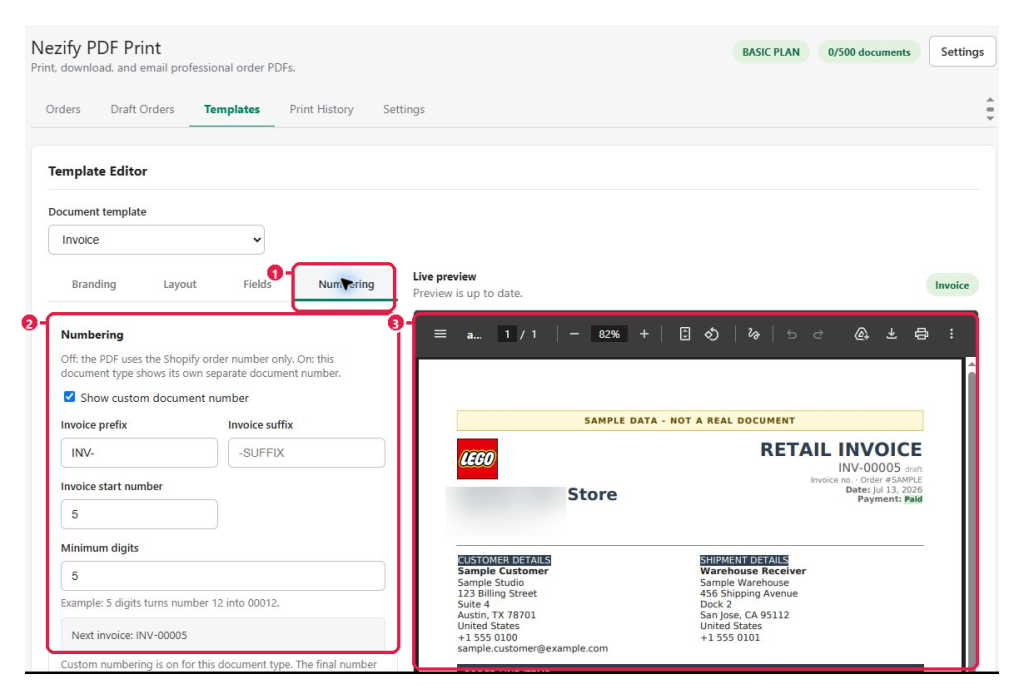Screen dimensions: 1024x699
Task: Click the RETAIL INVOICE heading in preview
Action: click(840, 449)
